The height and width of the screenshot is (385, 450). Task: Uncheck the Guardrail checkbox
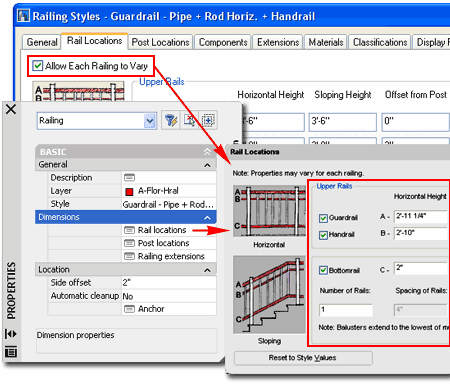323,218
